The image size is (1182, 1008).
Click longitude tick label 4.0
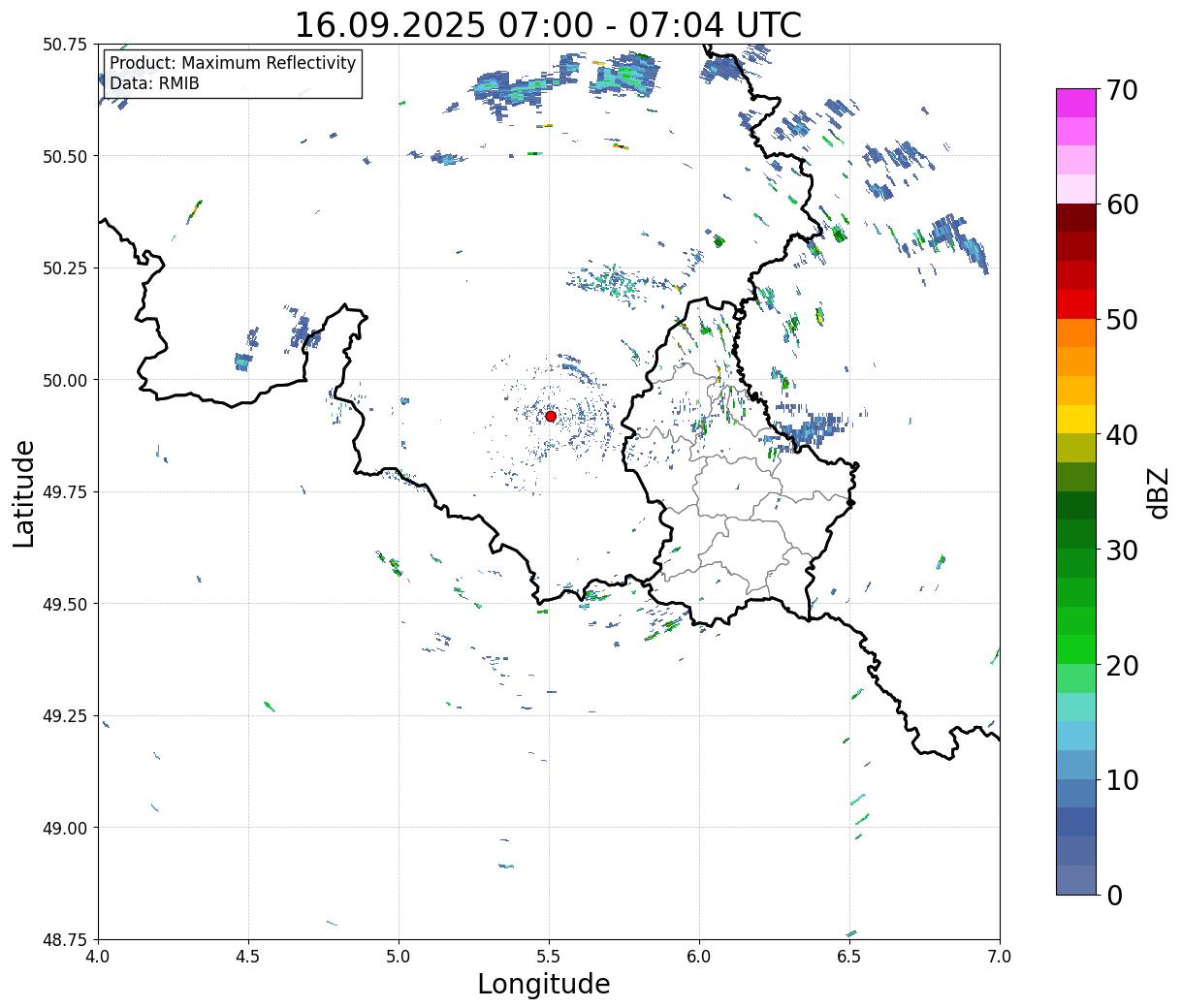click(x=98, y=957)
